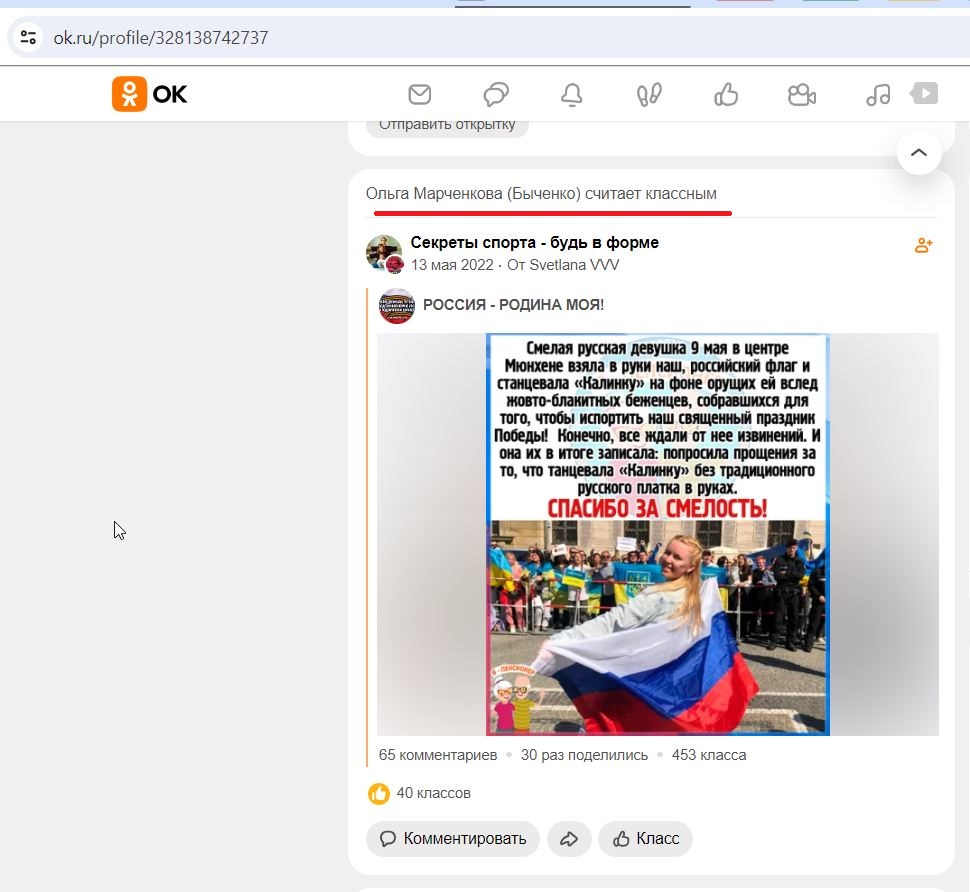Click join group icon beside post title
This screenshot has width=970, height=892.
point(924,246)
